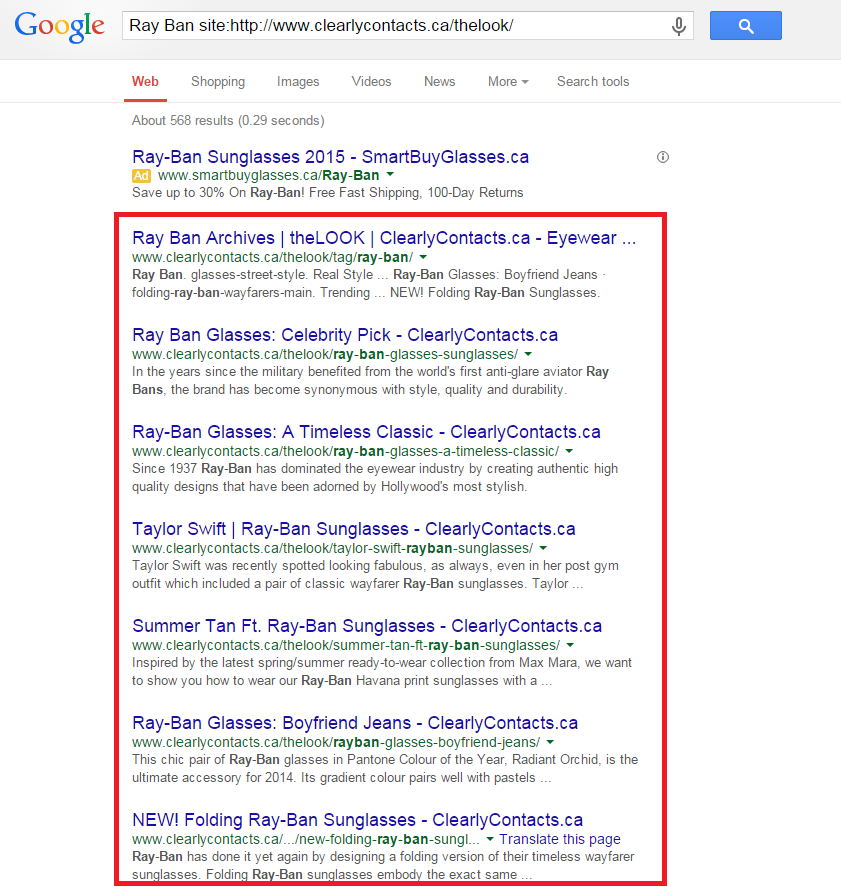The image size is (841, 887).
Task: Open dropdown next to taylor-swift-rayban-sunglasses URL
Action: [543, 548]
